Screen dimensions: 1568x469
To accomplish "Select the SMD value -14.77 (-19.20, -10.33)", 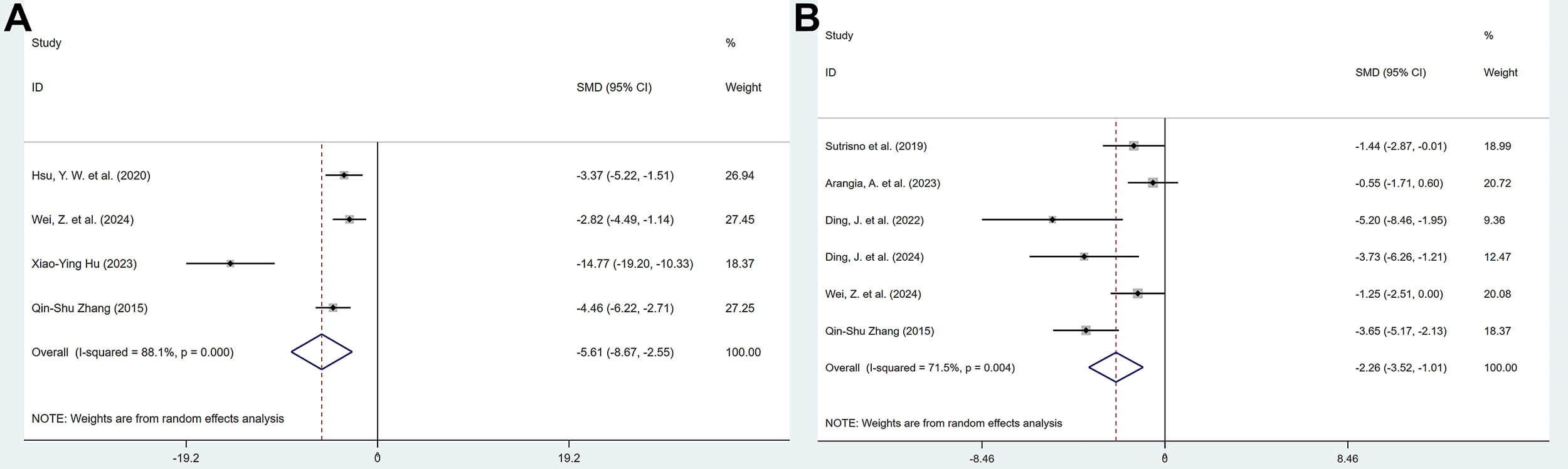I will point(635,264).
